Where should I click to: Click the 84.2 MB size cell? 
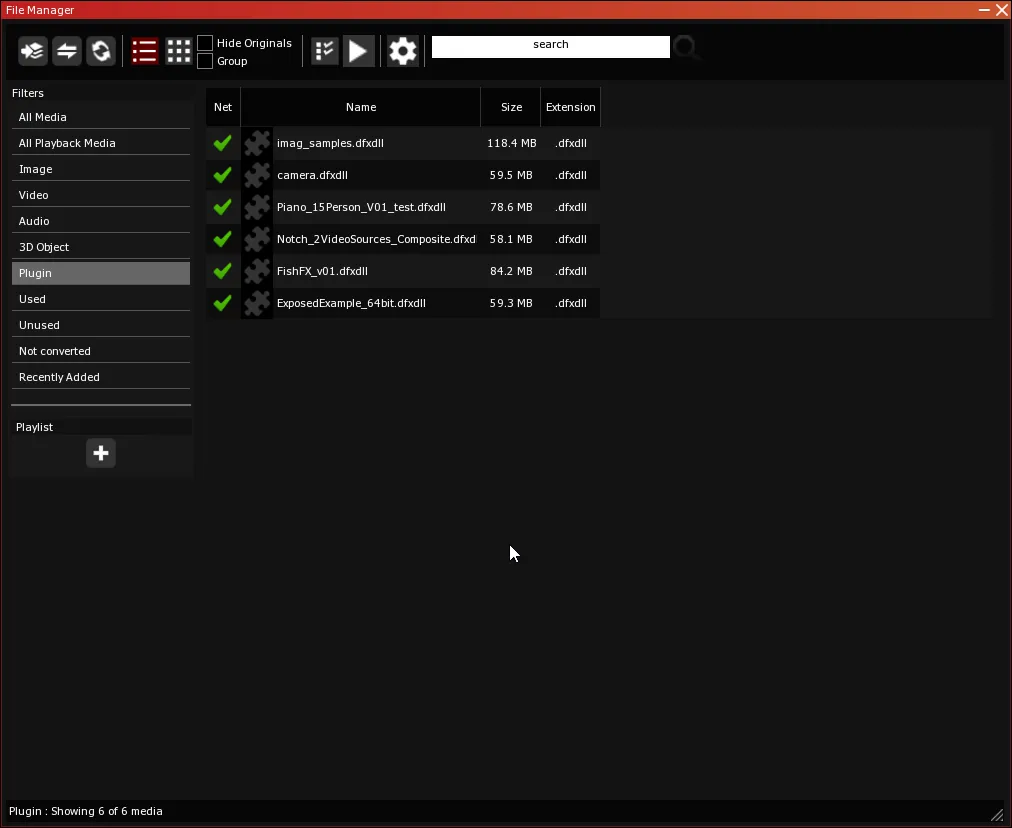coord(511,271)
